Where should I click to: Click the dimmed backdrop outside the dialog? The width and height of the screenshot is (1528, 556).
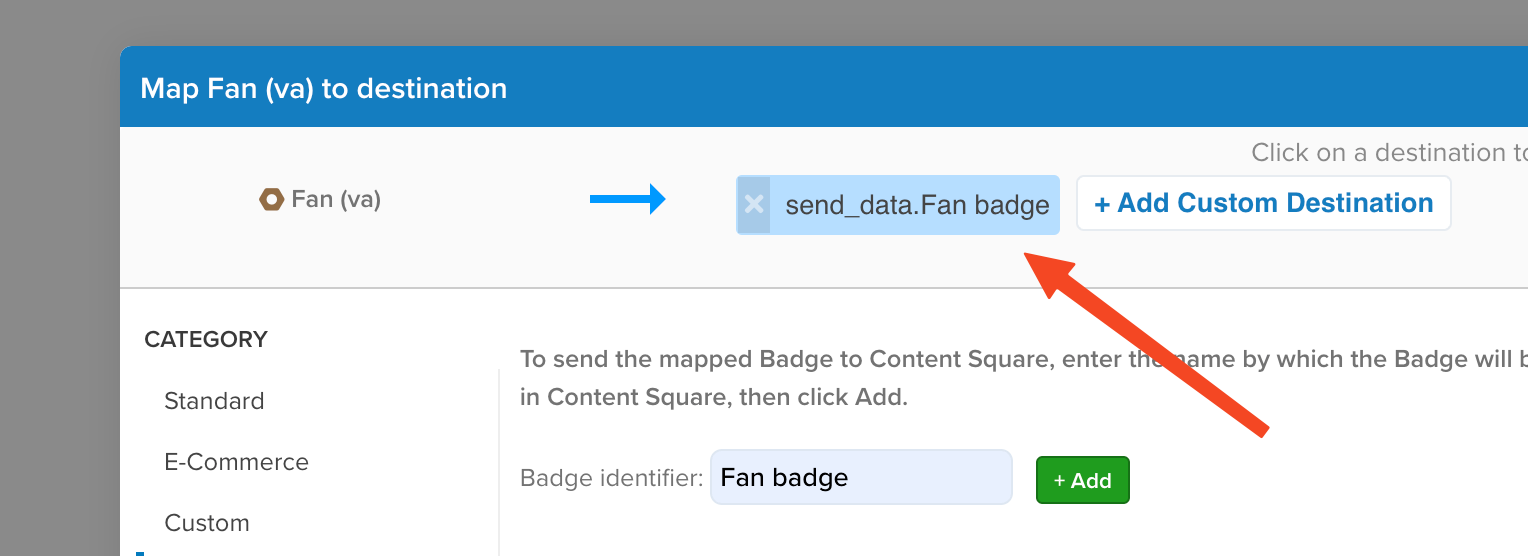coord(60,300)
